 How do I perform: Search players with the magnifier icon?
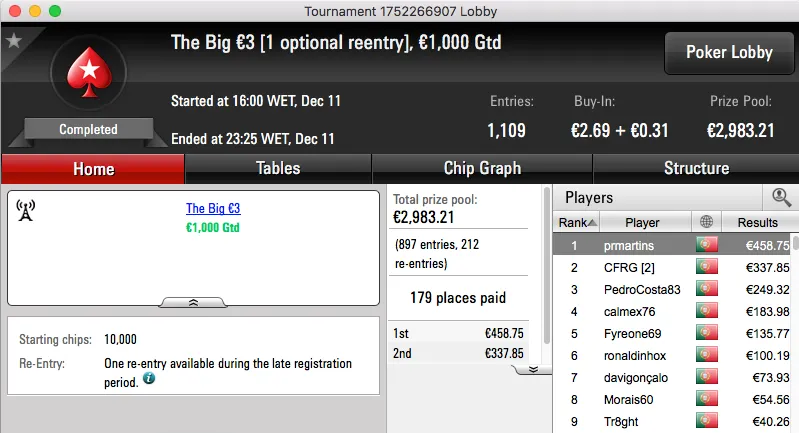click(781, 198)
